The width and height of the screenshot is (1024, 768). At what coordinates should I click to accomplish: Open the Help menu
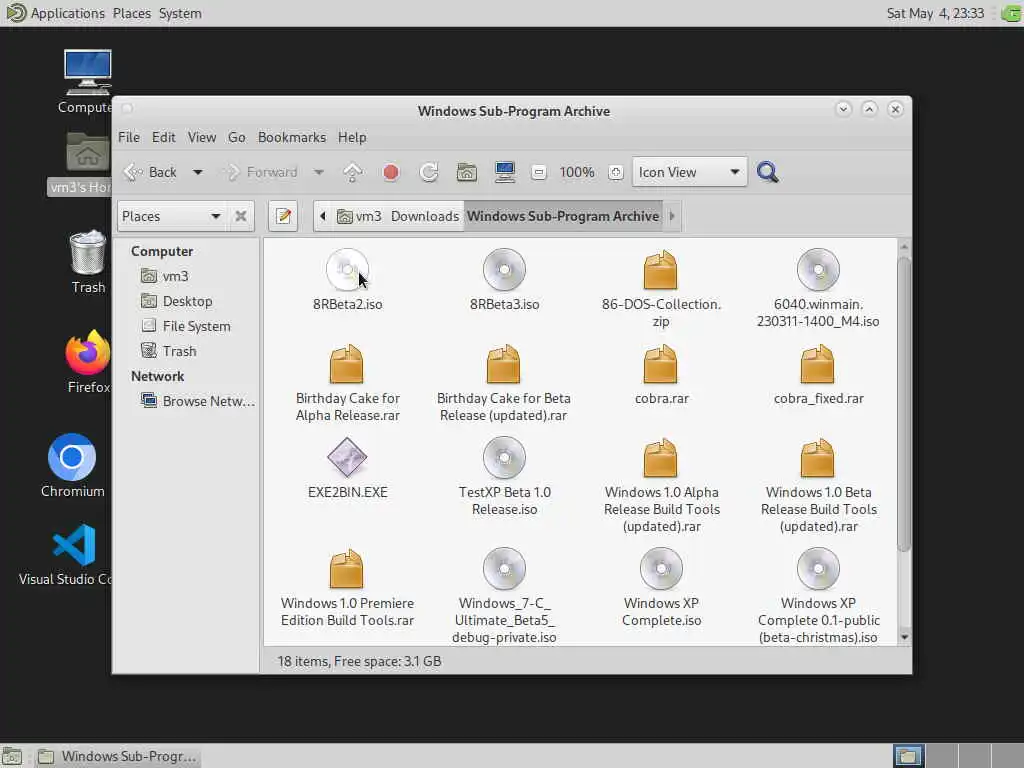352,137
